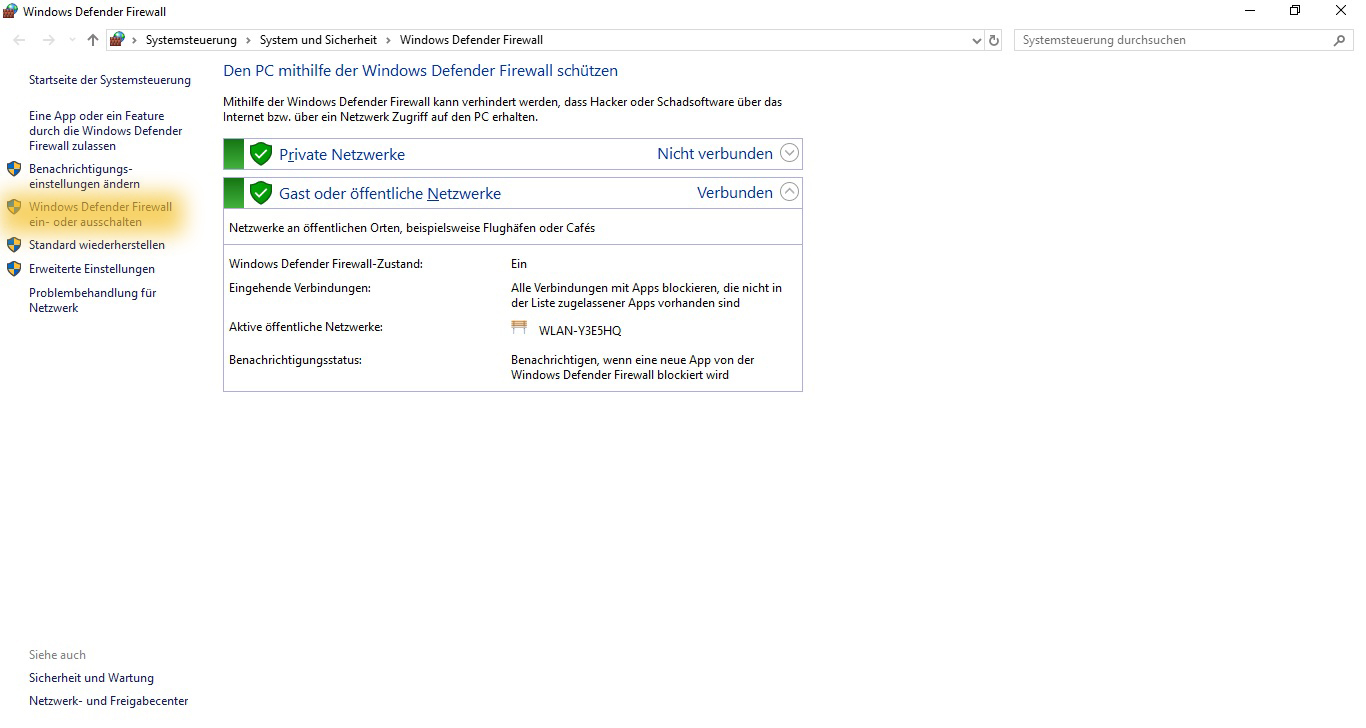The height and width of the screenshot is (728, 1366).
Task: Go up one level with the up arrow
Action: [93, 40]
